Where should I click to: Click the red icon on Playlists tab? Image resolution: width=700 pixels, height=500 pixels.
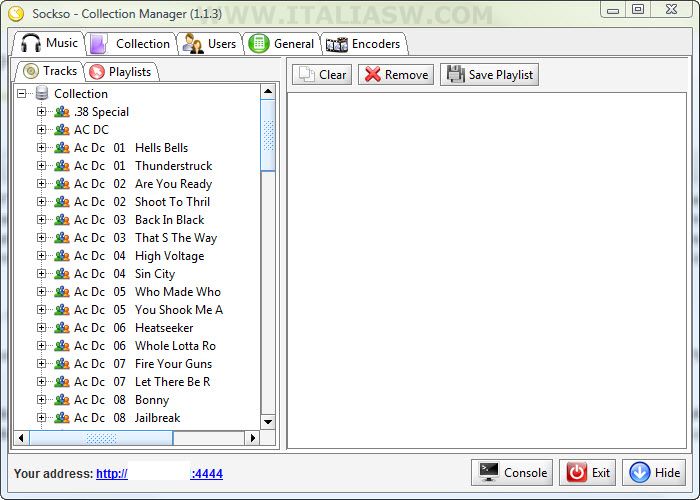pyautogui.click(x=96, y=72)
